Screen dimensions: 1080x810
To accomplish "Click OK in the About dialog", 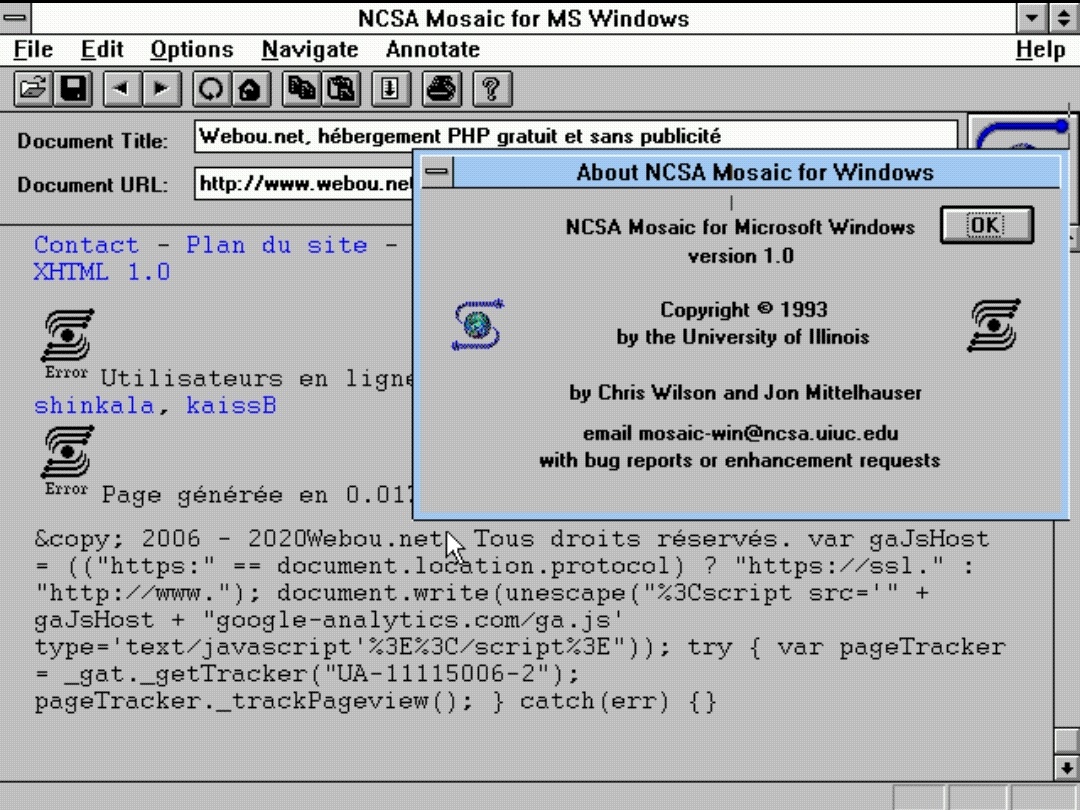I will (986, 225).
